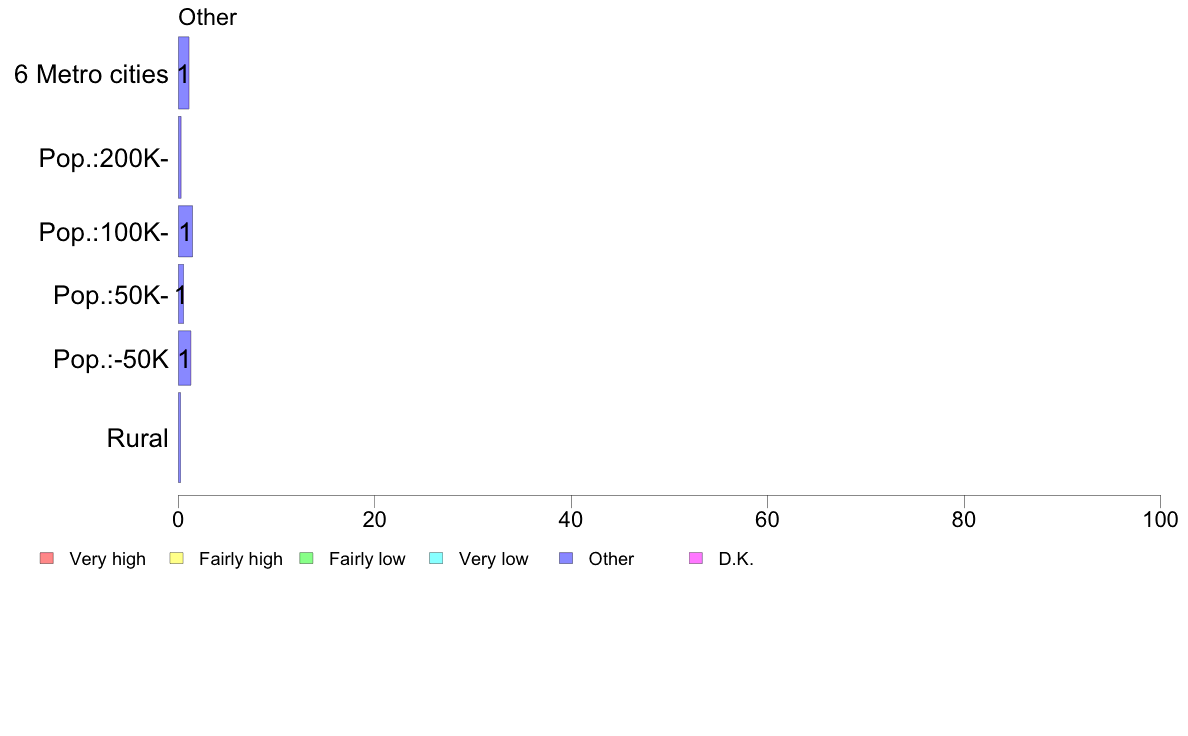The image size is (1188, 736).
Task: Click the Fairly low green legend swatch
Action: tap(307, 559)
